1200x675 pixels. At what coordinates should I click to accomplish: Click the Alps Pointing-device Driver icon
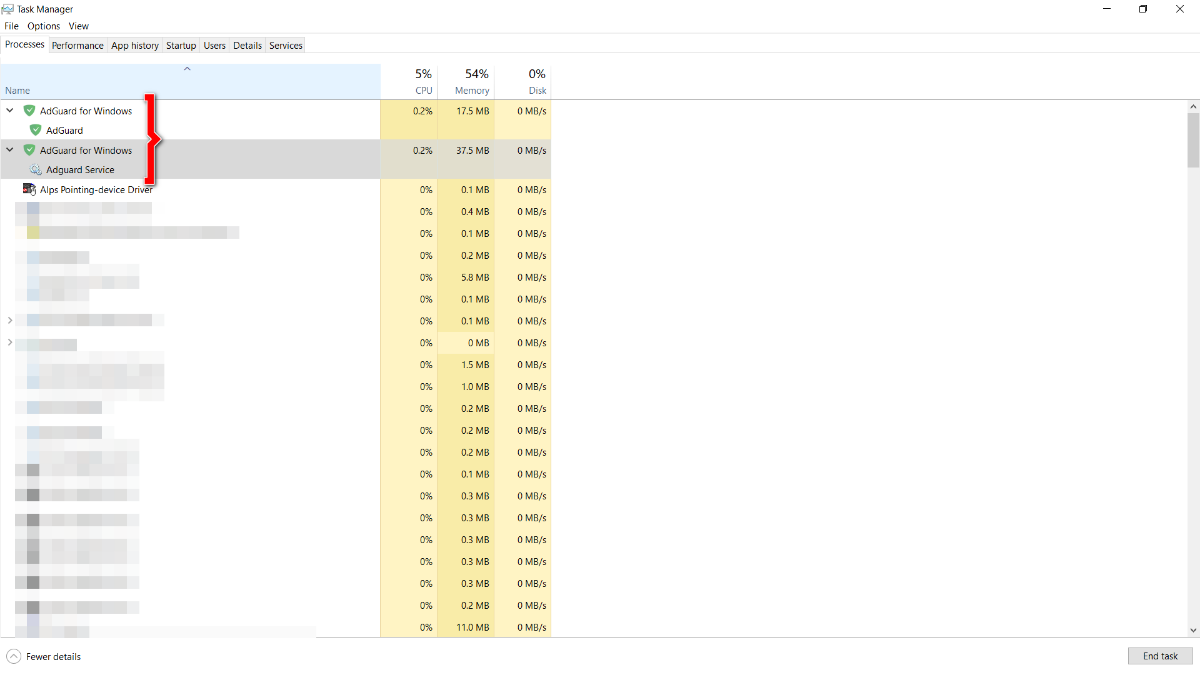point(29,189)
